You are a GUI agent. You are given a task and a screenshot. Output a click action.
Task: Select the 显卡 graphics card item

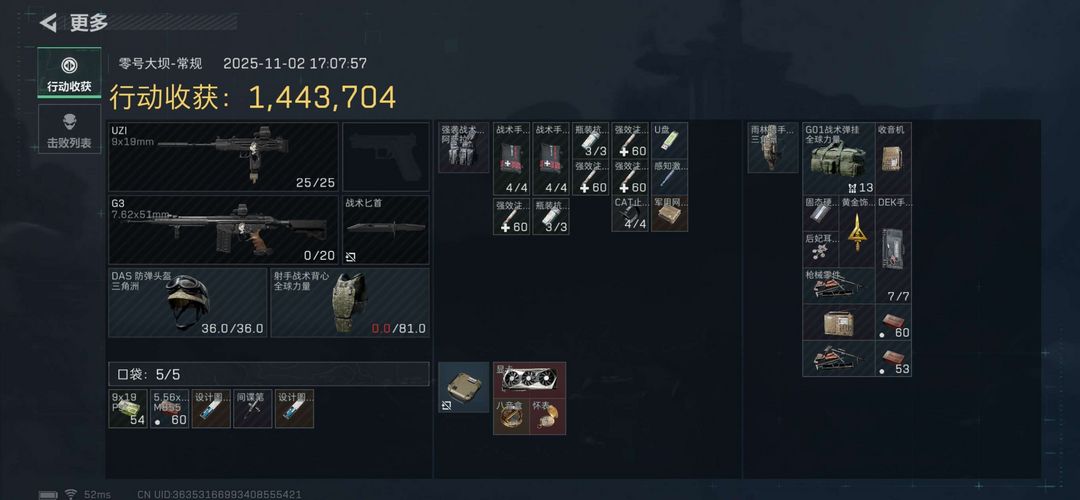click(x=530, y=380)
